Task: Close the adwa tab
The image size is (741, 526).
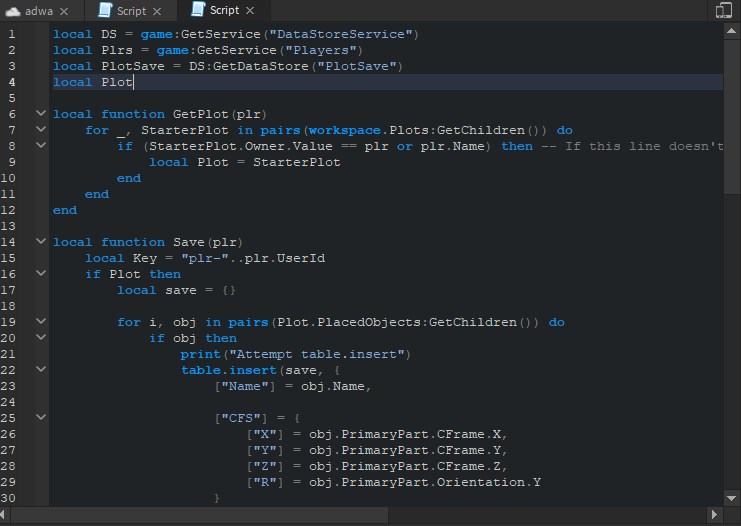Action: coord(64,11)
